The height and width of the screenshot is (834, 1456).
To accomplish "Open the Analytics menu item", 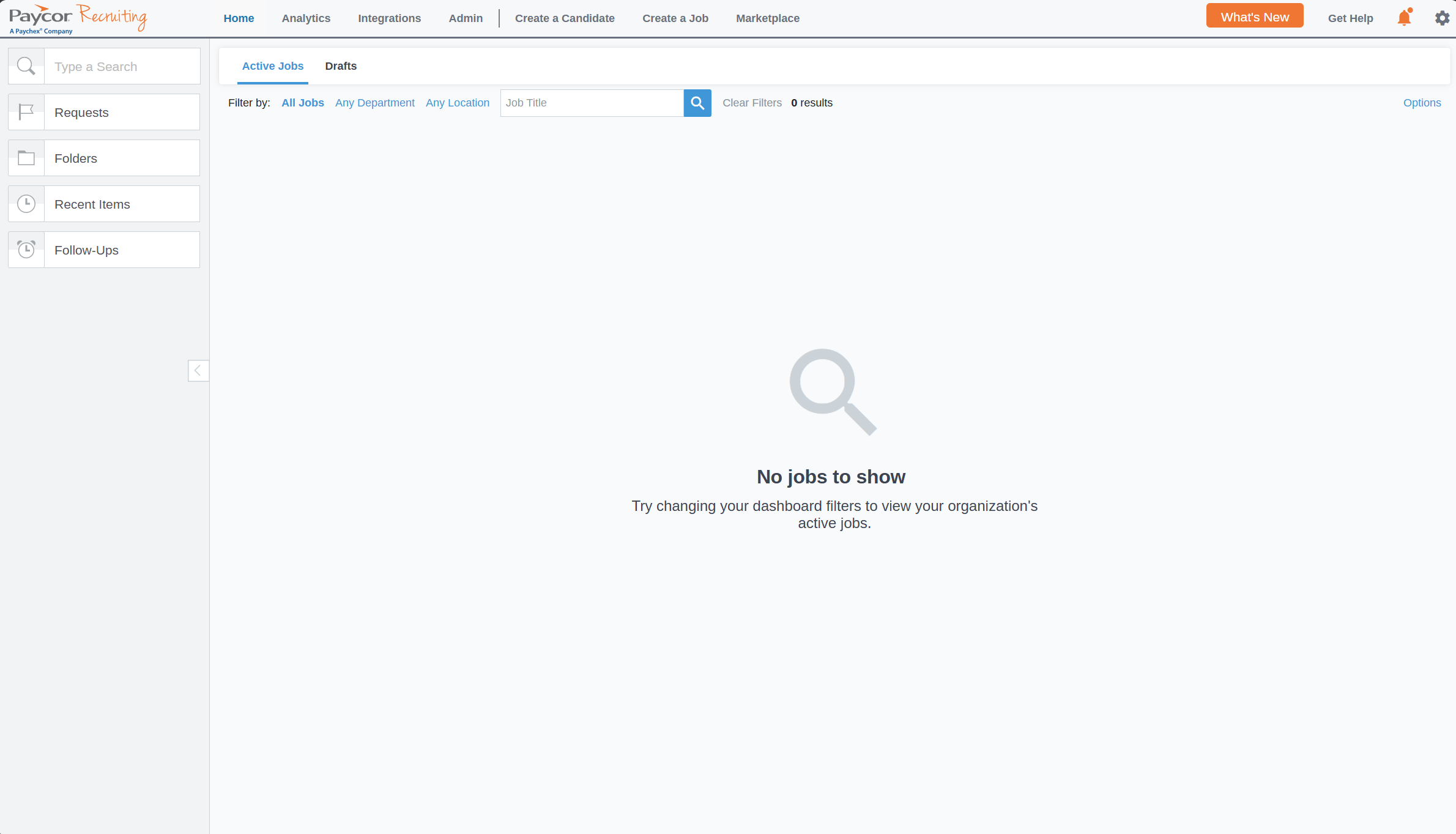I will 306,18.
